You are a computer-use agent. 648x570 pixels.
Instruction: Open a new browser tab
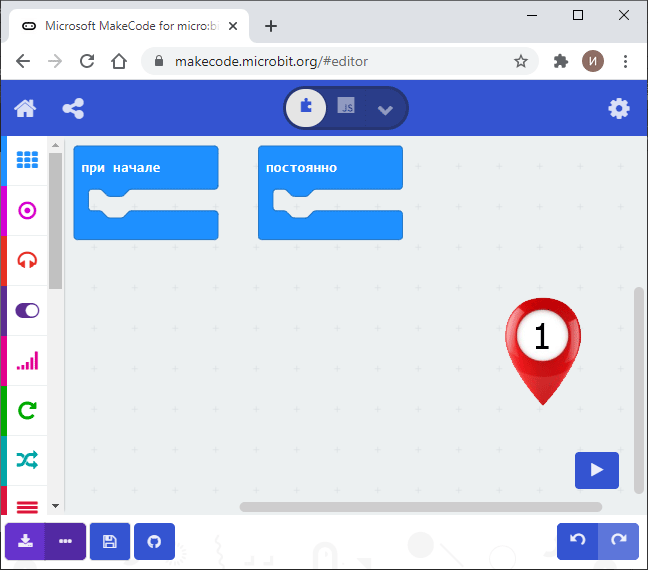pyautogui.click(x=271, y=26)
